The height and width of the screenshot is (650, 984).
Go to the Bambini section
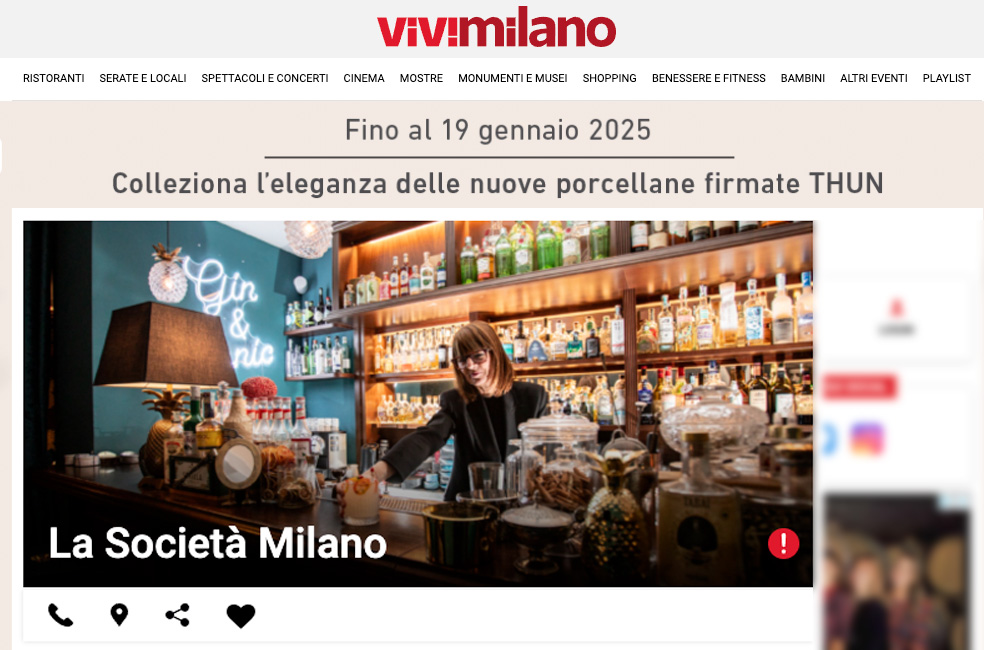click(x=803, y=78)
